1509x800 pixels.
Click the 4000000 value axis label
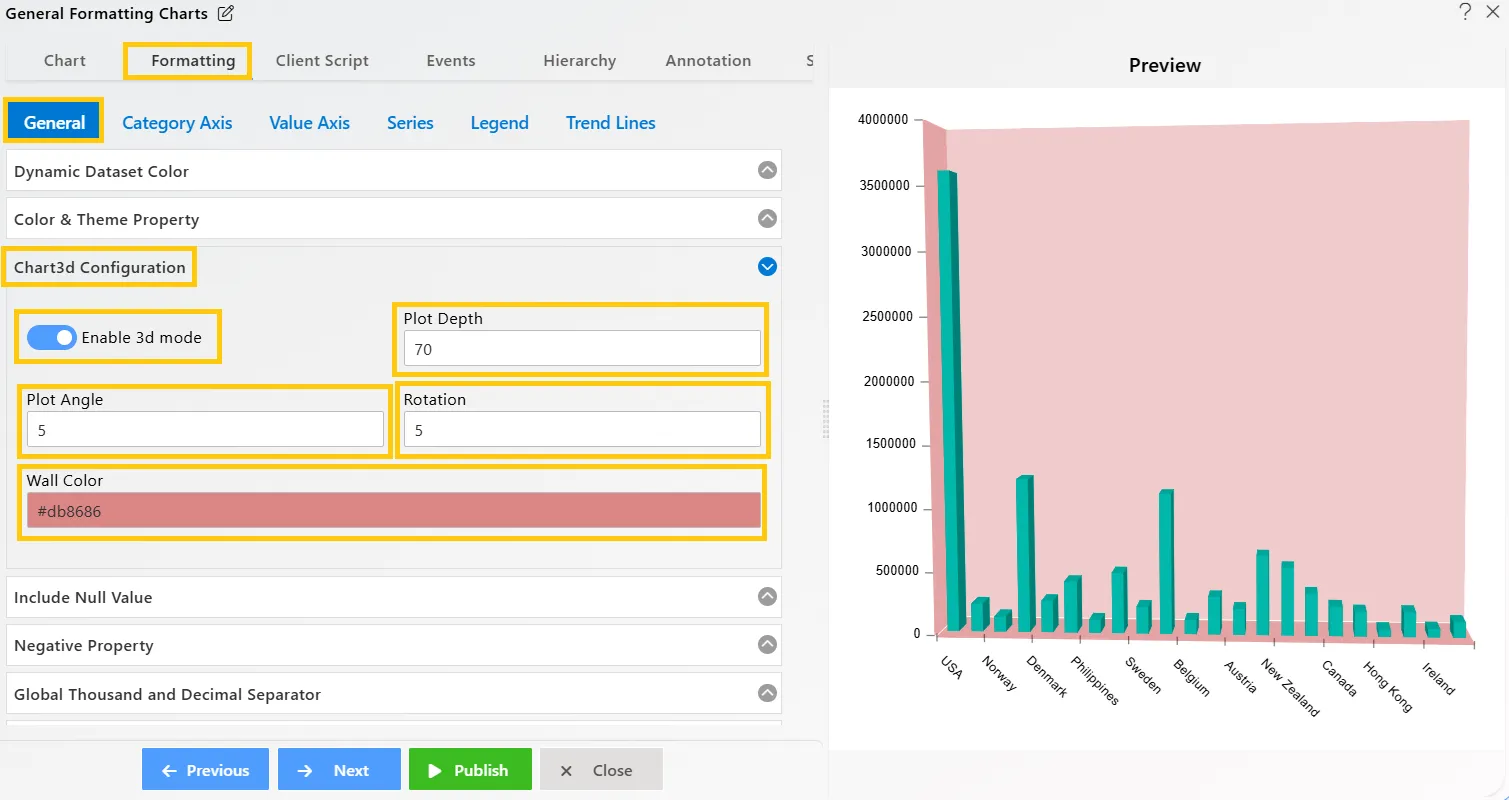(x=883, y=120)
